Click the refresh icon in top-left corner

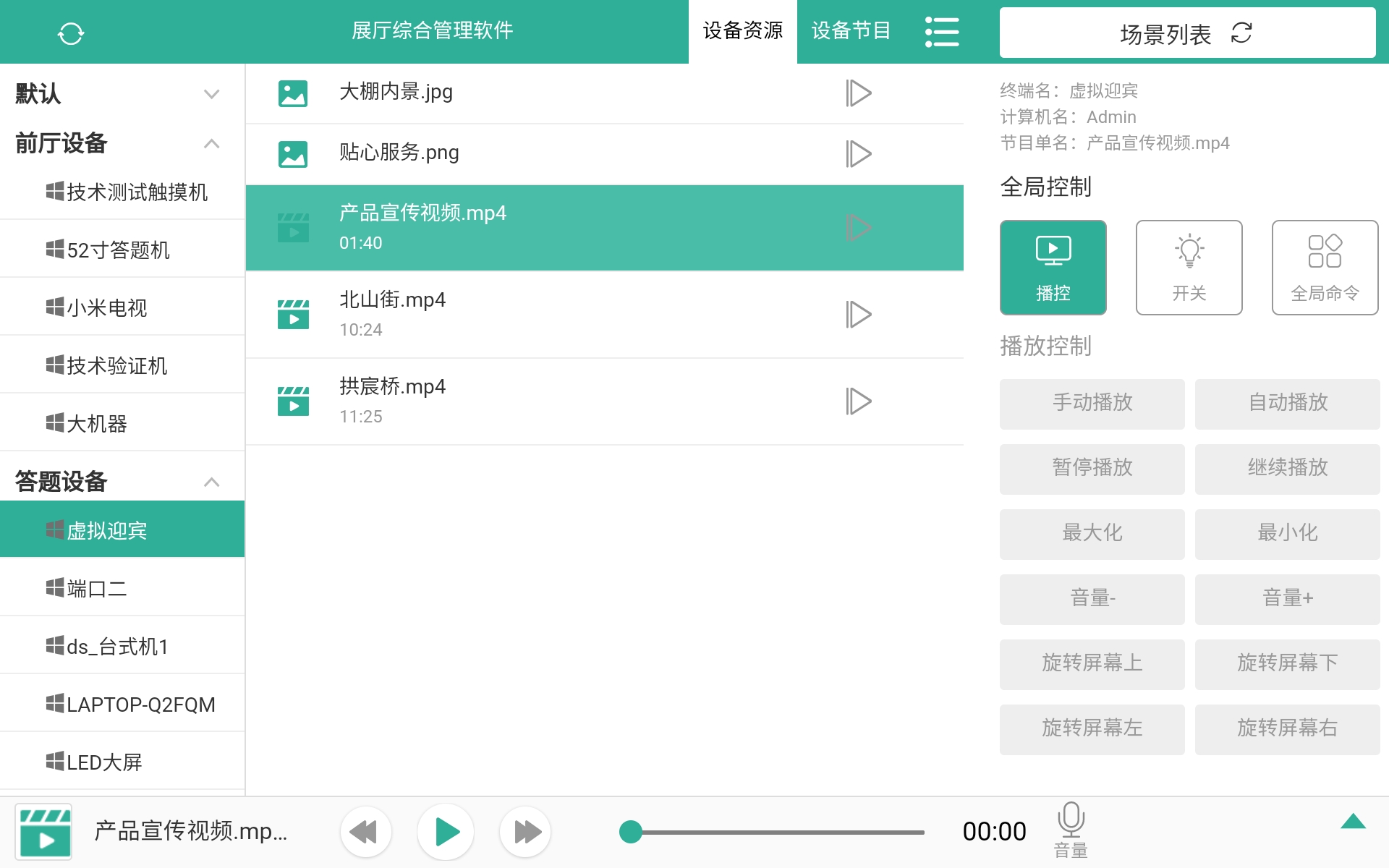pyautogui.click(x=72, y=32)
